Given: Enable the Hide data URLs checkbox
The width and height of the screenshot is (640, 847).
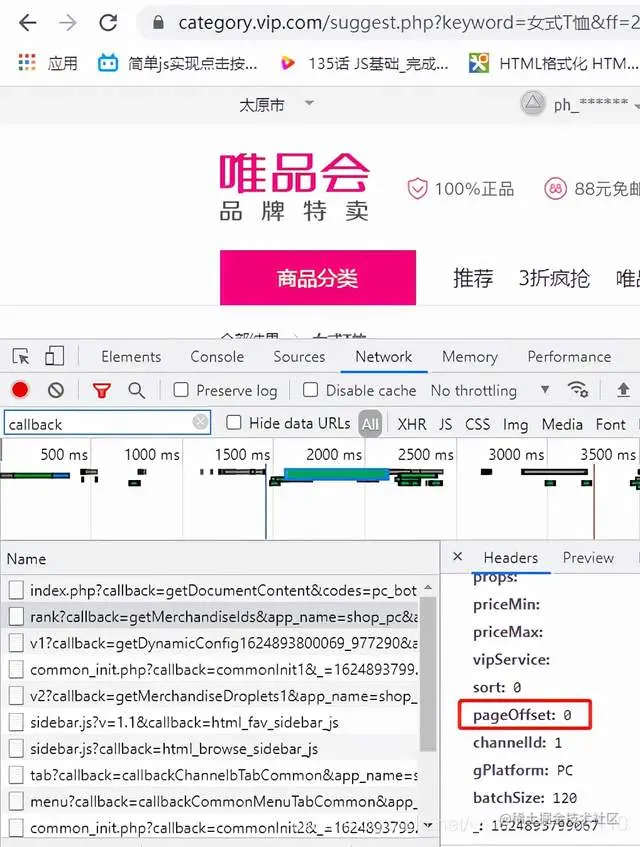Looking at the screenshot, I should [x=233, y=422].
